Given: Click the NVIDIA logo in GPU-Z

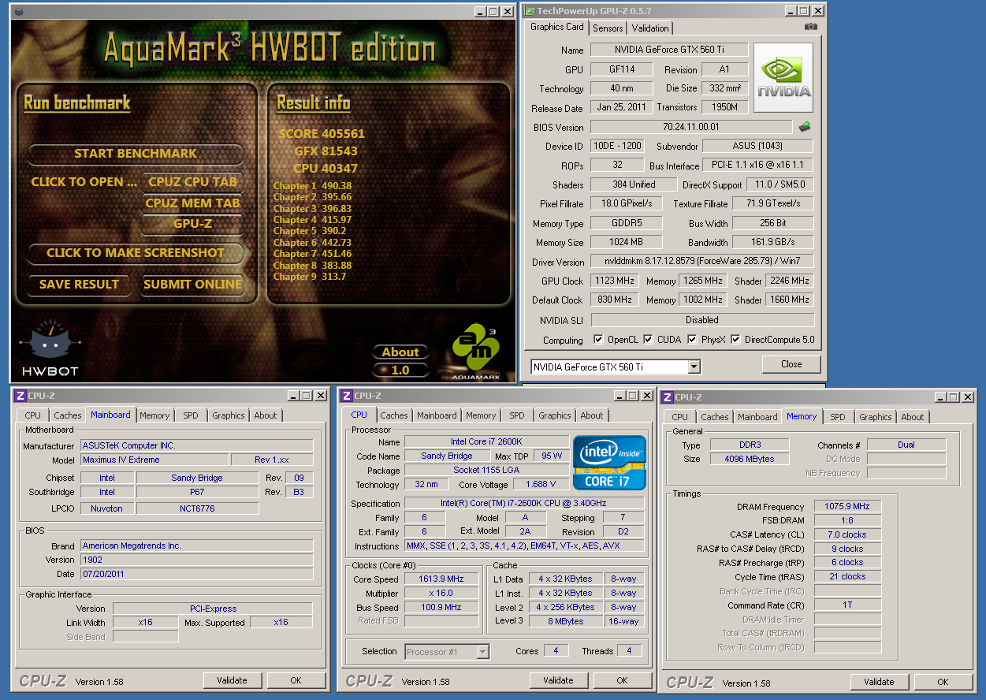Looking at the screenshot, I should [783, 77].
